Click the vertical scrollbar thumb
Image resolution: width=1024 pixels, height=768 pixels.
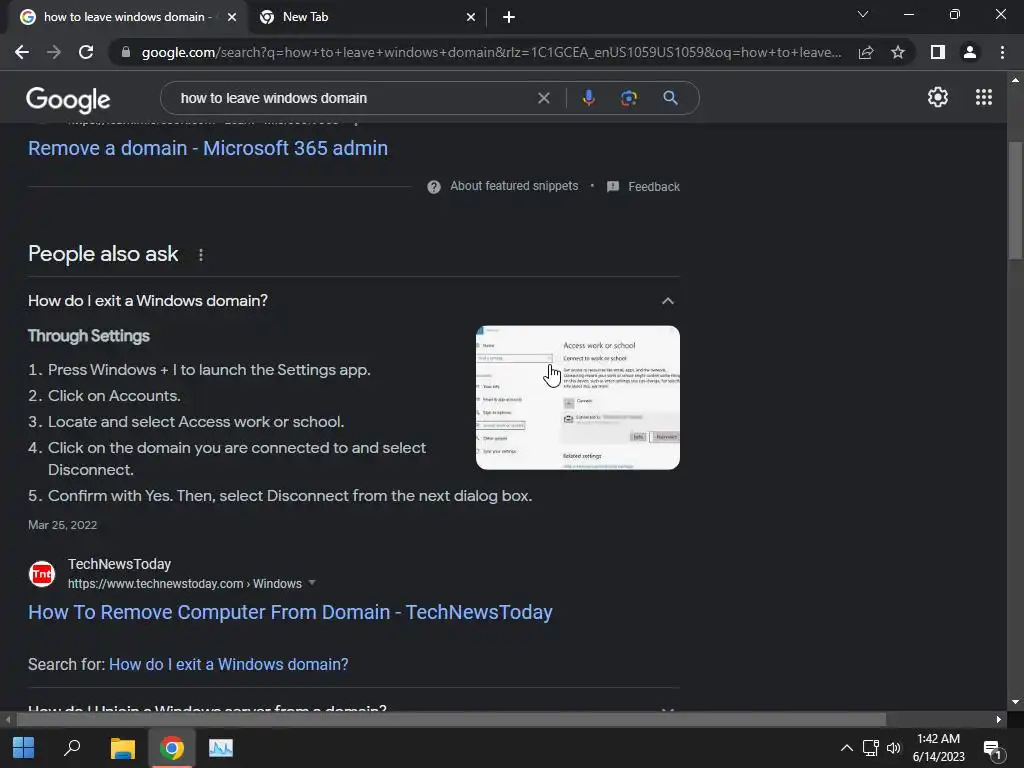[1015, 201]
